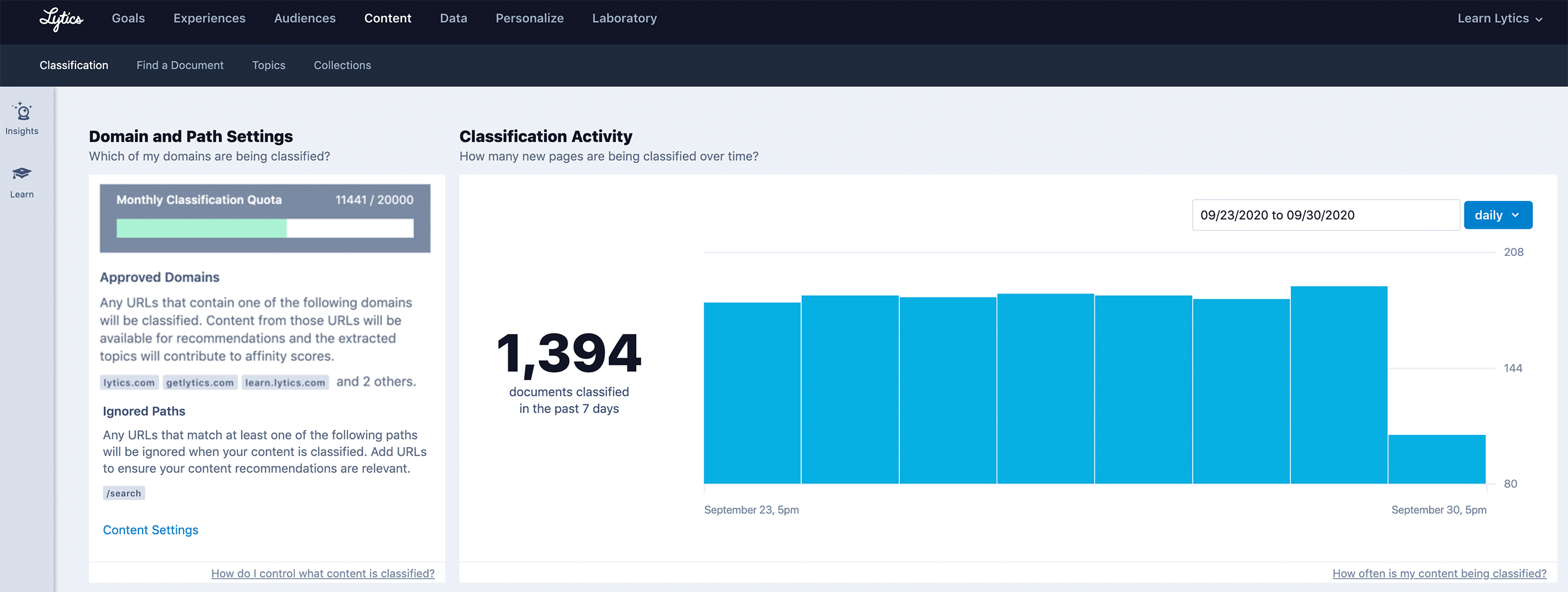Viewport: 1568px width, 592px height.
Task: Click the short last bar for September 30
Action: [x=1436, y=459]
